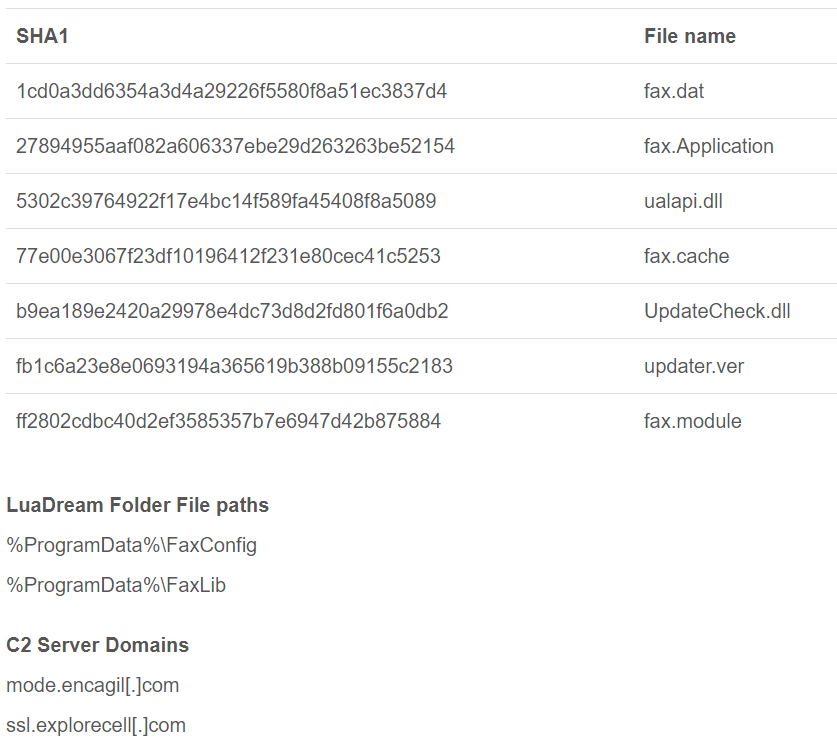Click the mode.encagil[.]com domain text
The image size is (837, 746).
tap(92, 686)
